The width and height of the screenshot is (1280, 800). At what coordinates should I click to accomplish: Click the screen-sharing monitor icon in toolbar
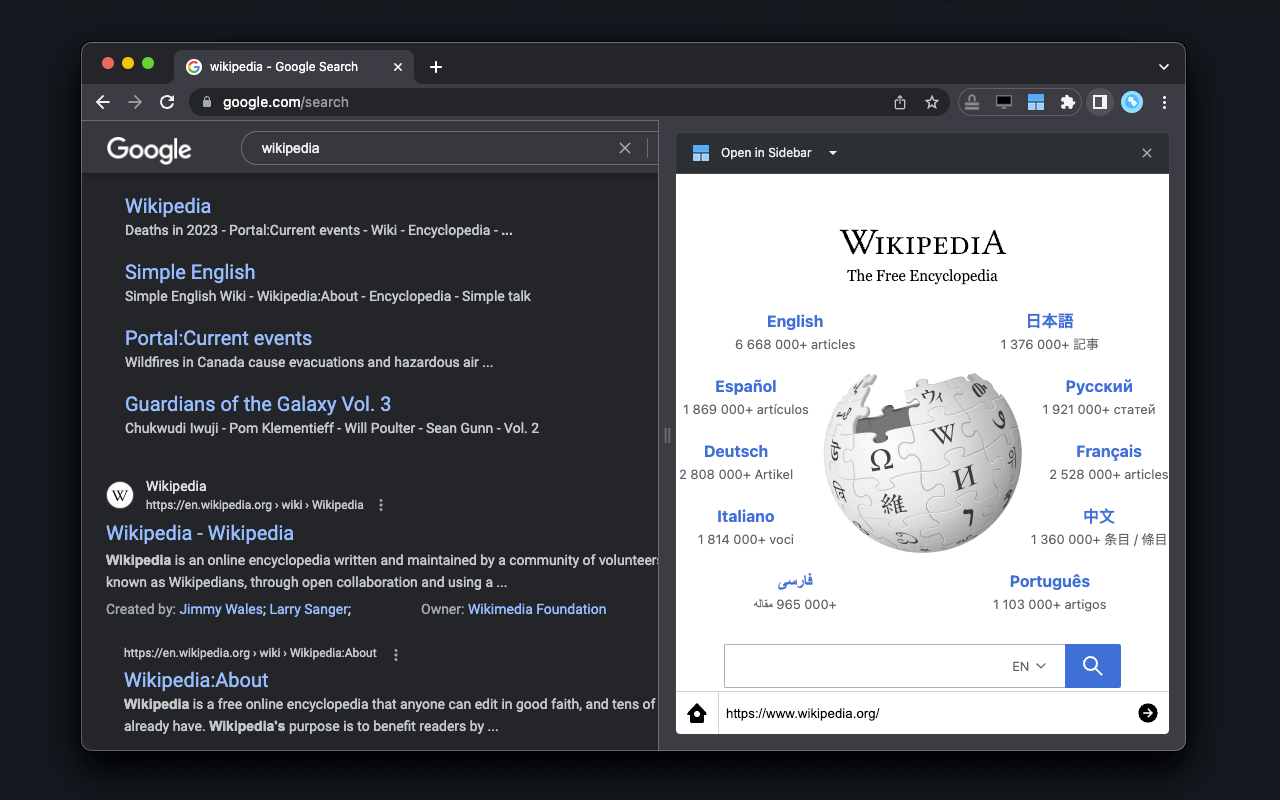click(x=1003, y=102)
